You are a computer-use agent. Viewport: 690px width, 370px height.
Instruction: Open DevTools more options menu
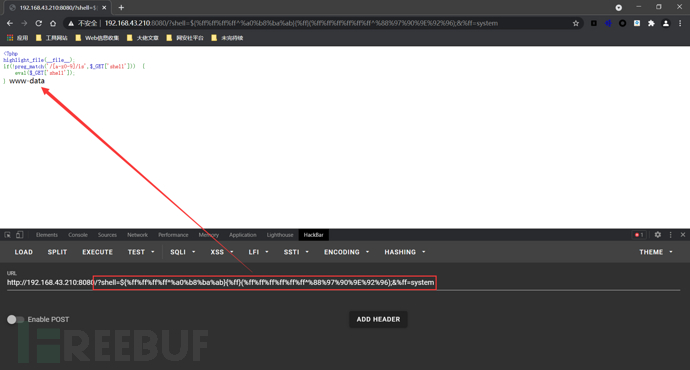pyautogui.click(x=671, y=235)
